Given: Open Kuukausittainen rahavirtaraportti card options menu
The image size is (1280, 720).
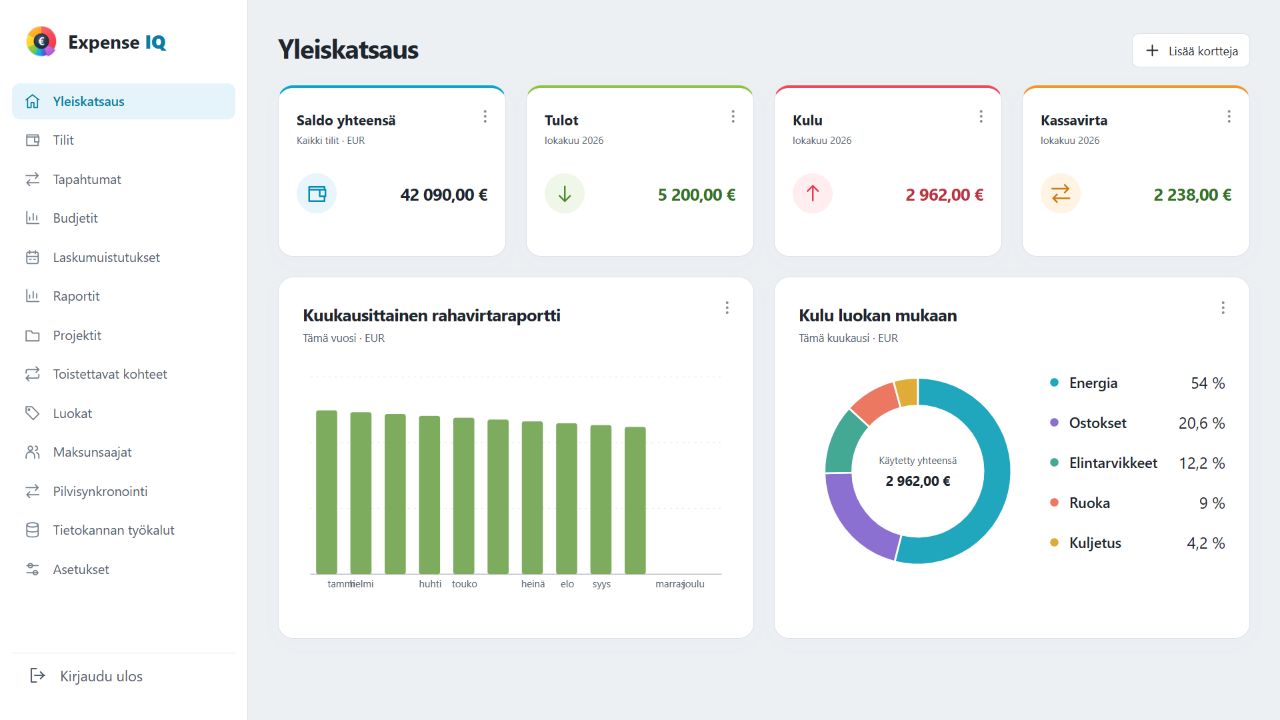Looking at the screenshot, I should 727,308.
